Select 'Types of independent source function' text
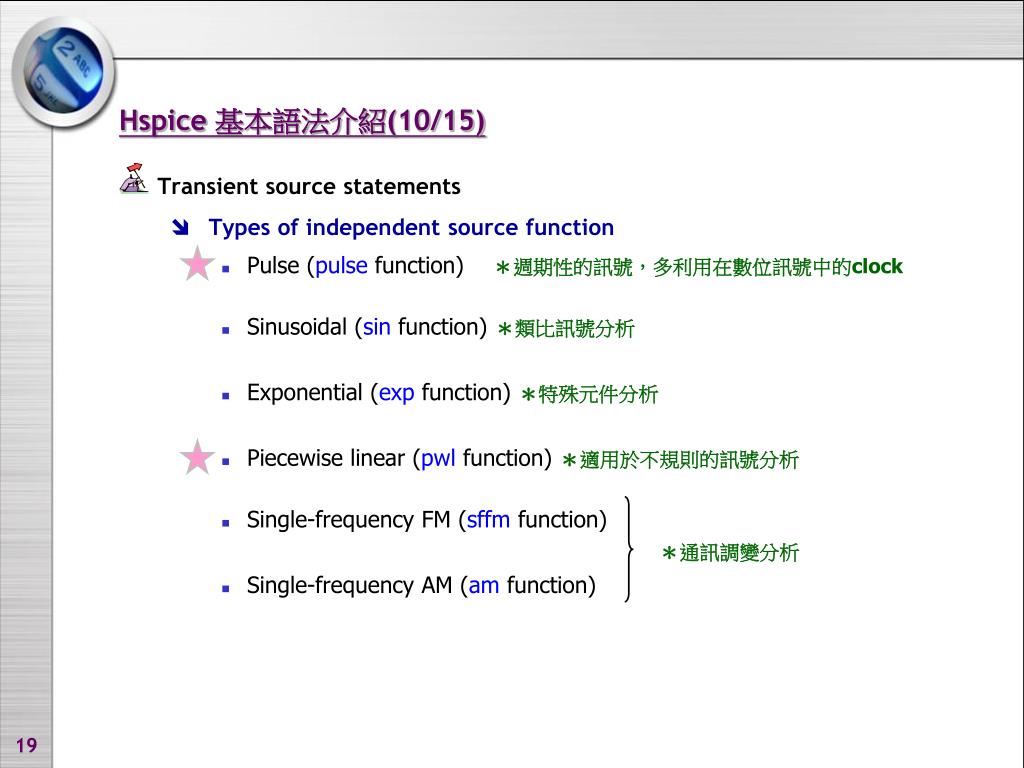The height and width of the screenshot is (768, 1024). [x=411, y=227]
